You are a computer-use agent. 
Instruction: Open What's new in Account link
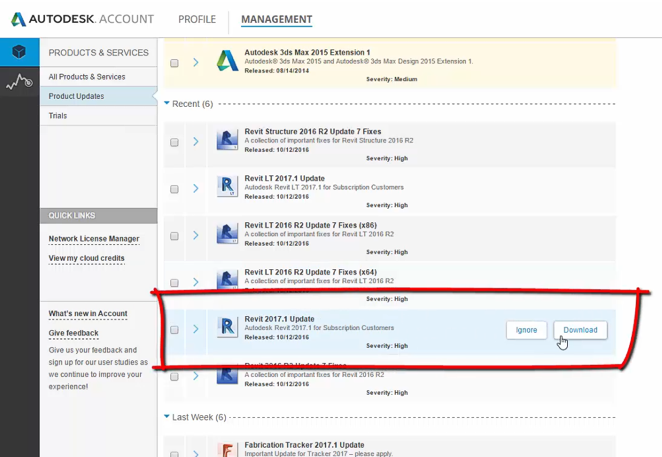pyautogui.click(x=88, y=314)
